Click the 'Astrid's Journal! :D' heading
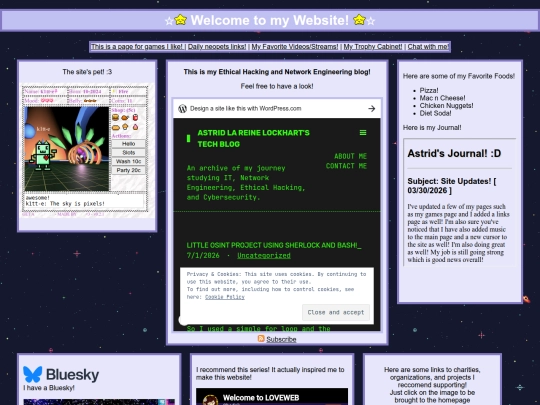Screen dimensions: 540x405 click(x=454, y=154)
